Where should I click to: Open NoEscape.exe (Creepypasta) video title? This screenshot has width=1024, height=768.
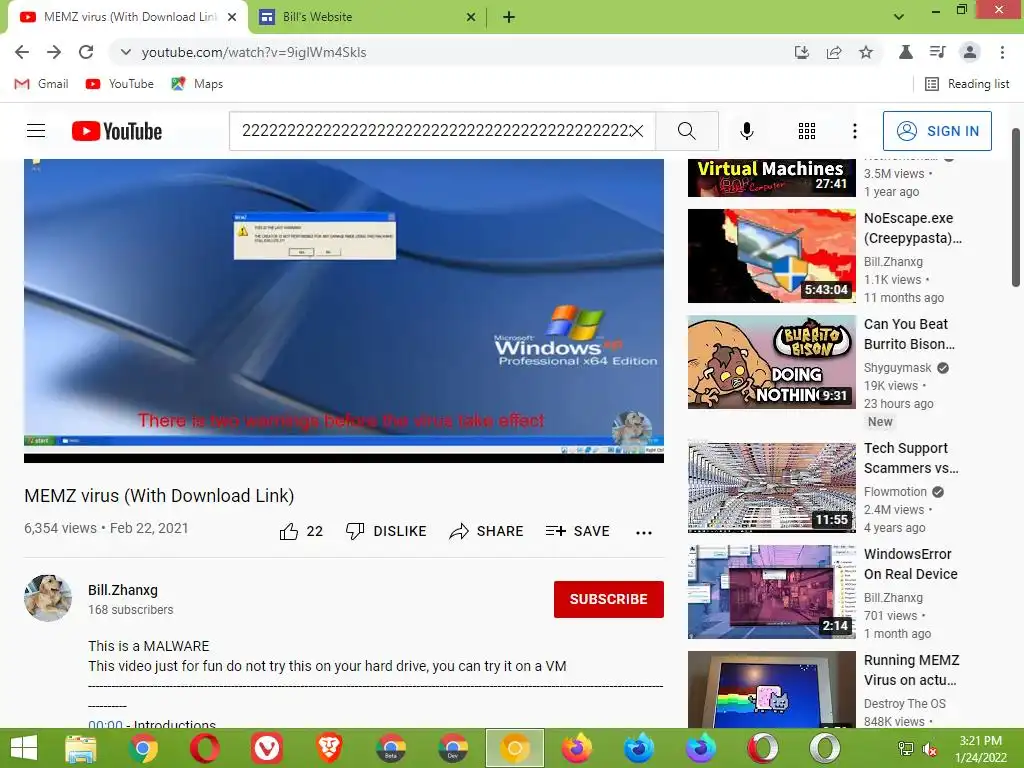pos(912,228)
